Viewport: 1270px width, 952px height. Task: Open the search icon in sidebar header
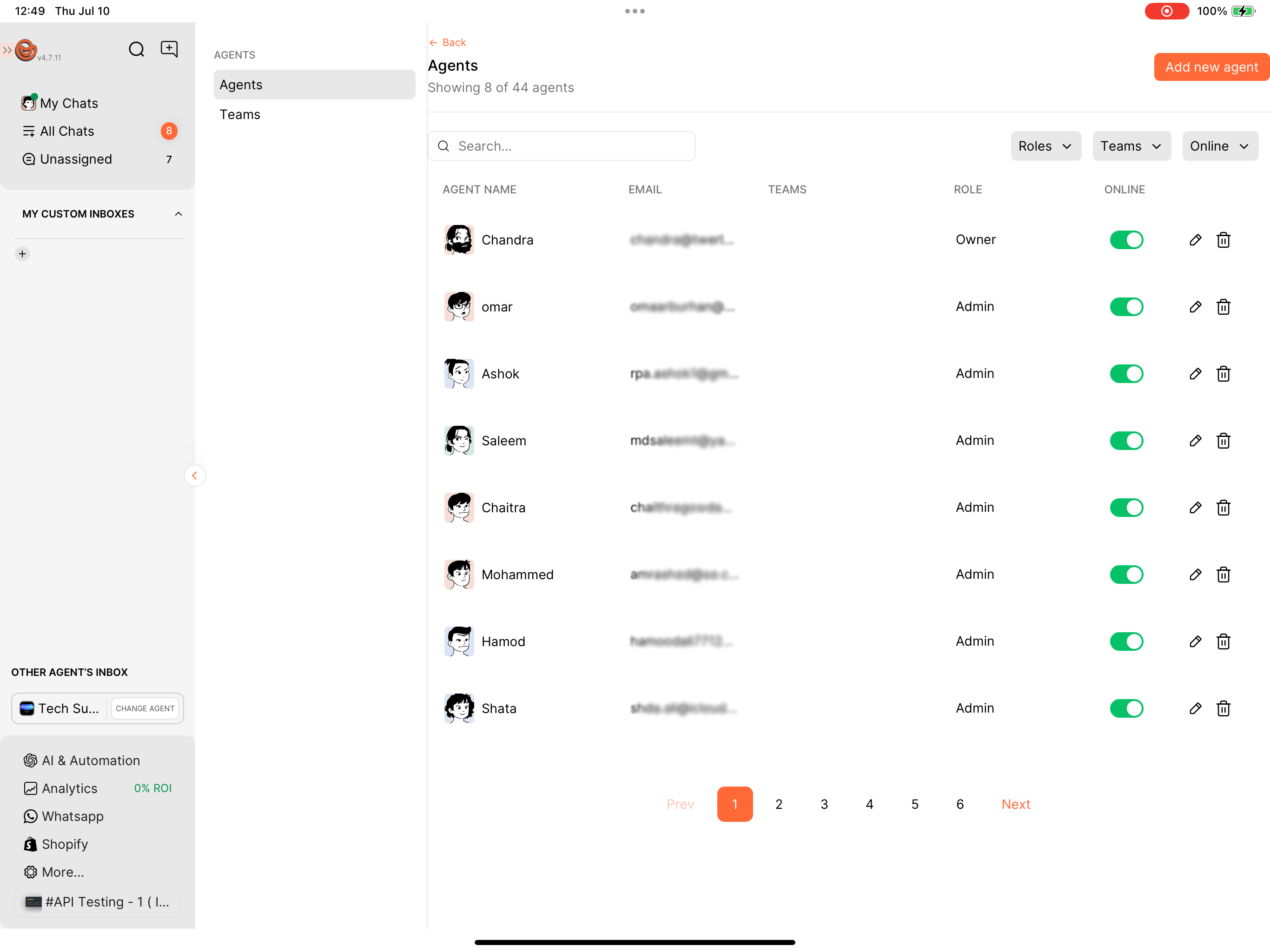pyautogui.click(x=136, y=49)
